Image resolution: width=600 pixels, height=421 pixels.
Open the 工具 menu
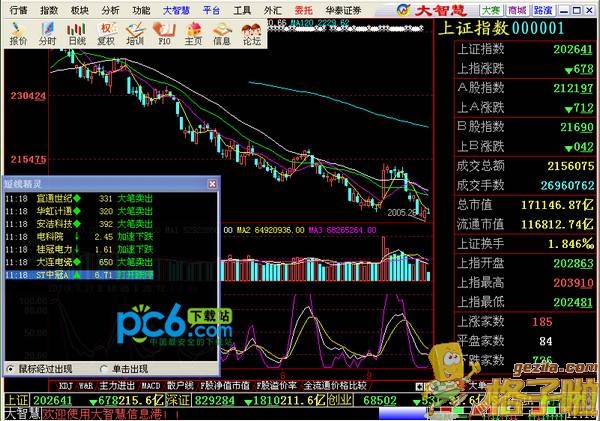(242, 10)
